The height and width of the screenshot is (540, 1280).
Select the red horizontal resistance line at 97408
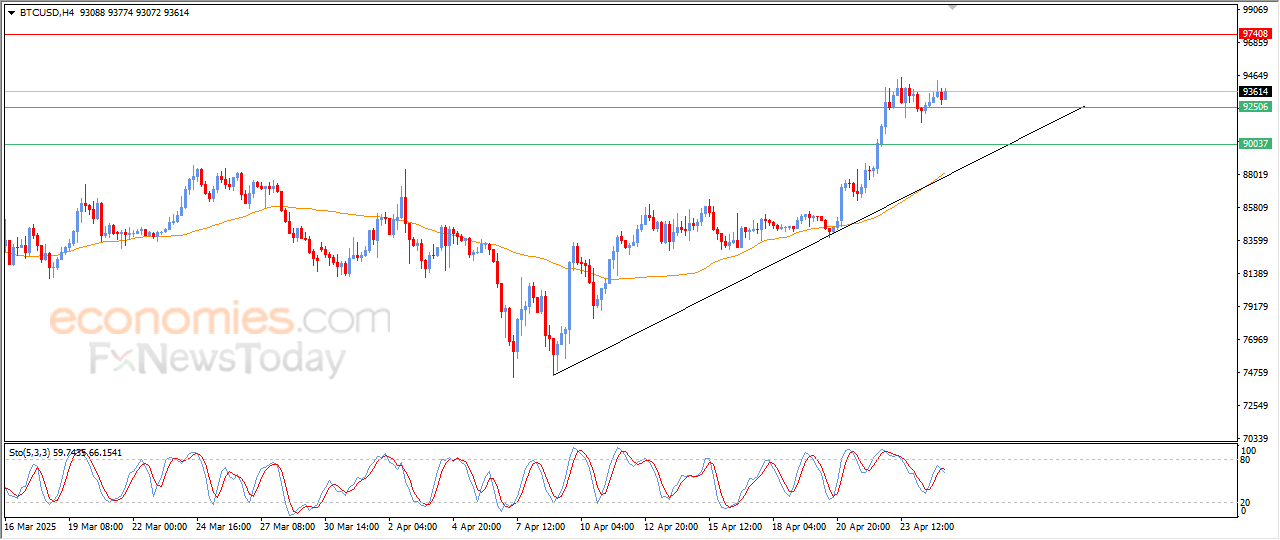(x=620, y=34)
